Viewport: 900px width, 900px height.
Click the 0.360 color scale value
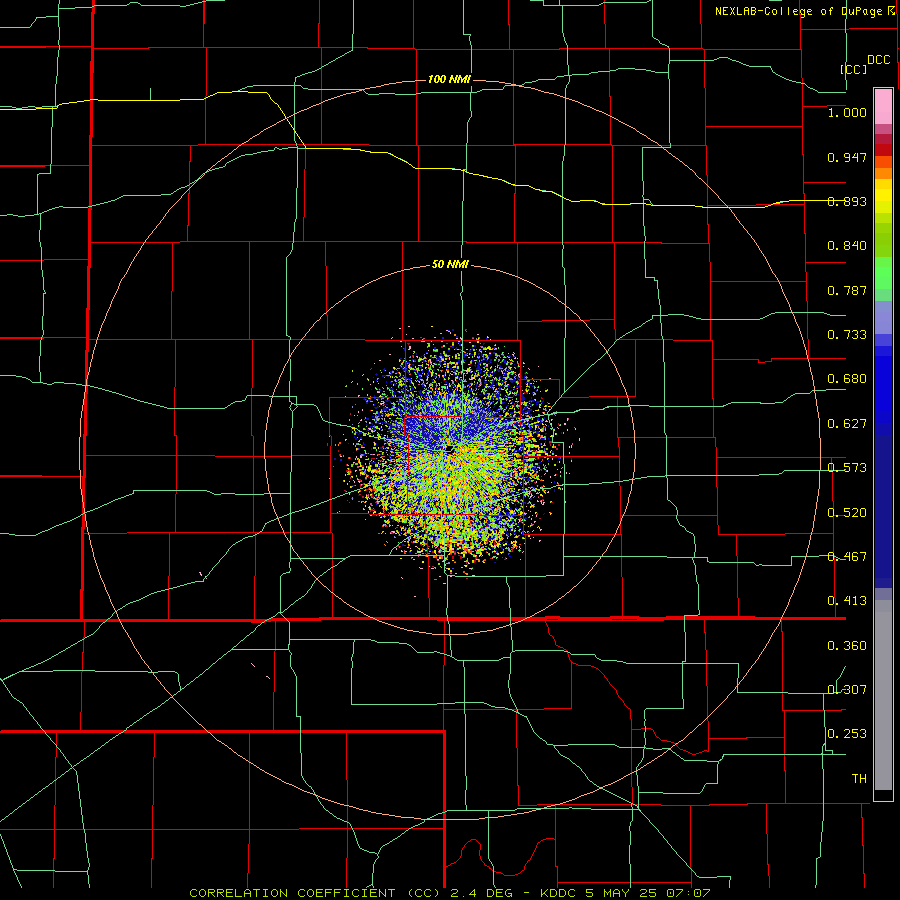(x=847, y=646)
